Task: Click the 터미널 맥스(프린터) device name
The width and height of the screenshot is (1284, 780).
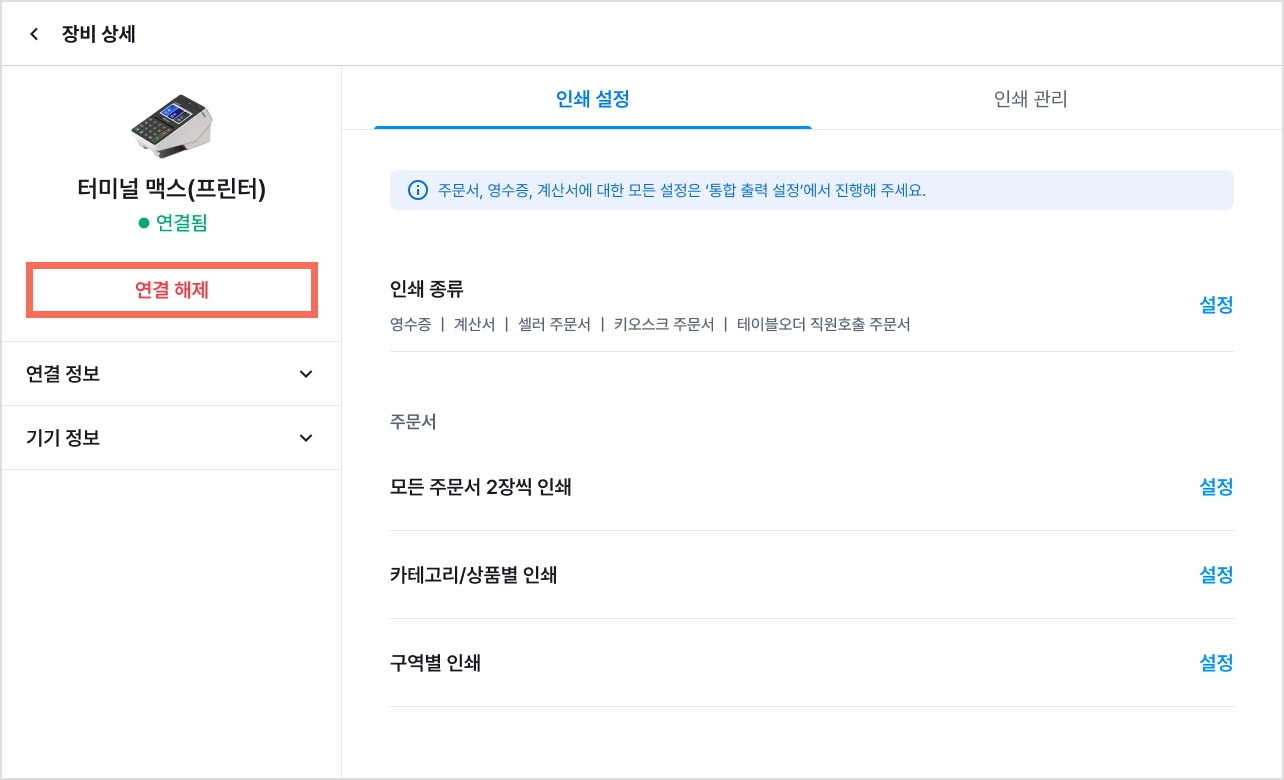Action: (x=171, y=188)
